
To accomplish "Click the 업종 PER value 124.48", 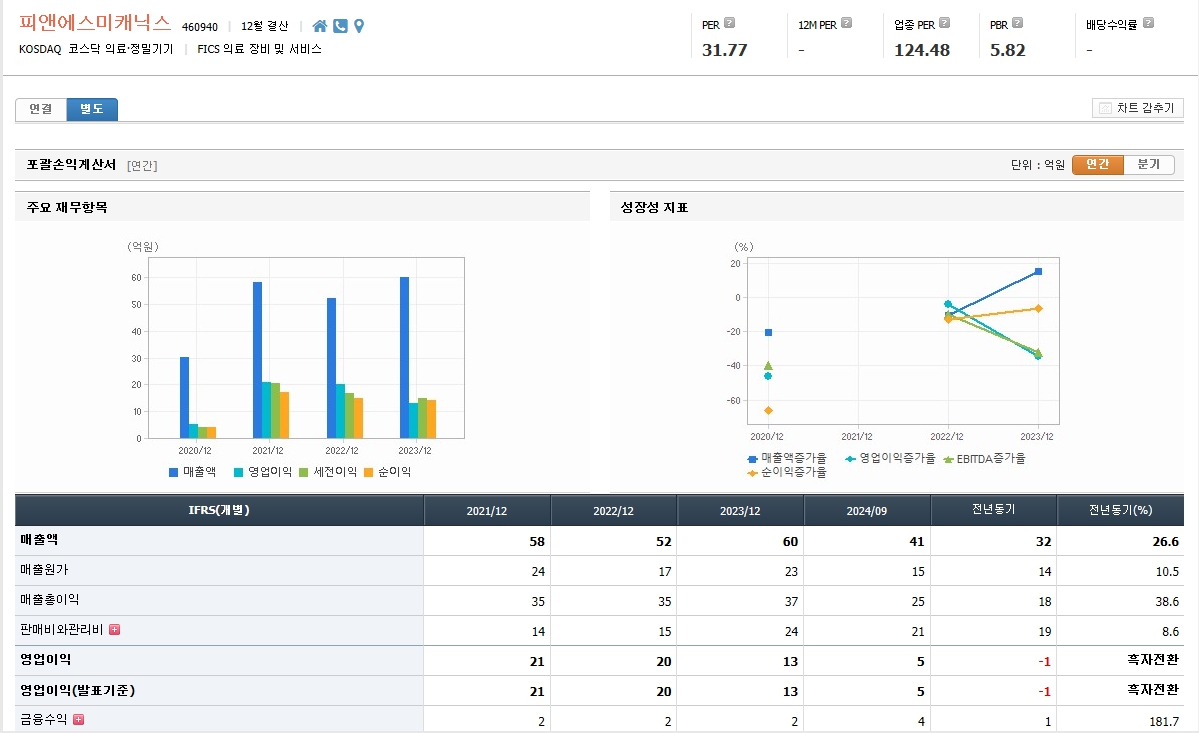I will click(x=921, y=50).
